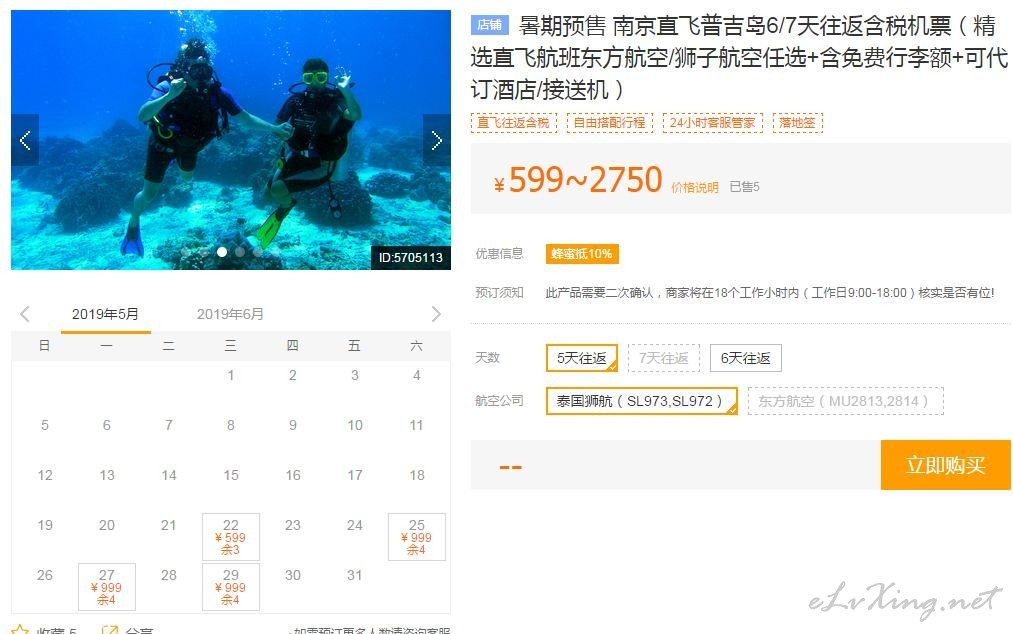Switch to the 2019年5月 tab

point(105,314)
